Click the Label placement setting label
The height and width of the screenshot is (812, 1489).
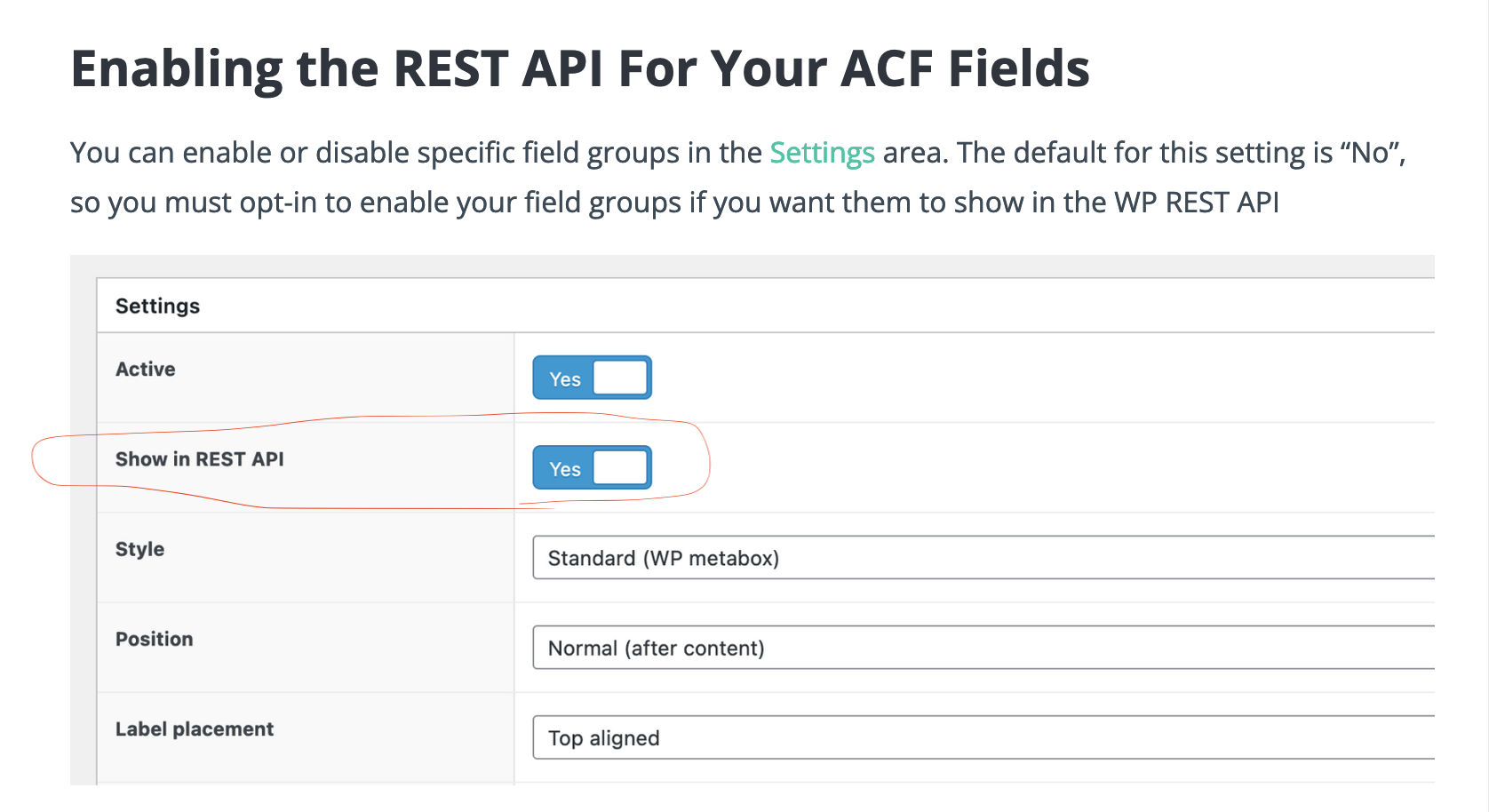click(195, 729)
